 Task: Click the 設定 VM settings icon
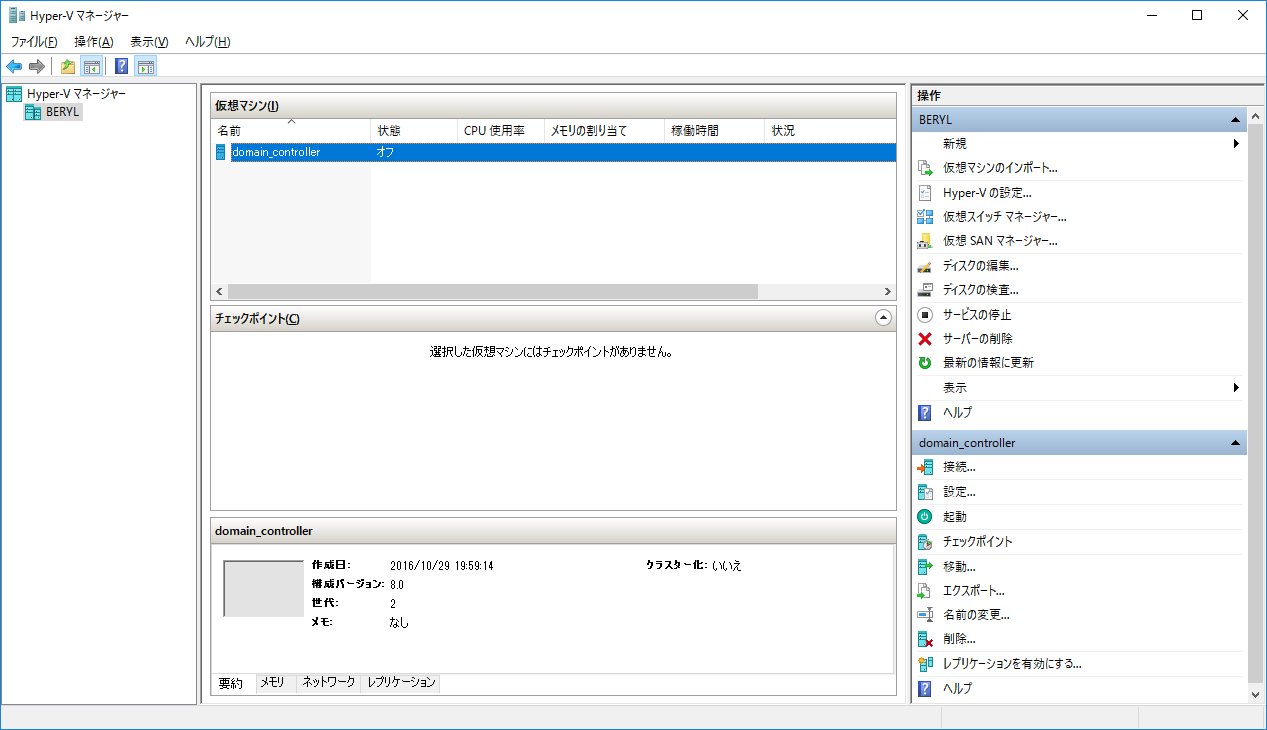point(925,492)
